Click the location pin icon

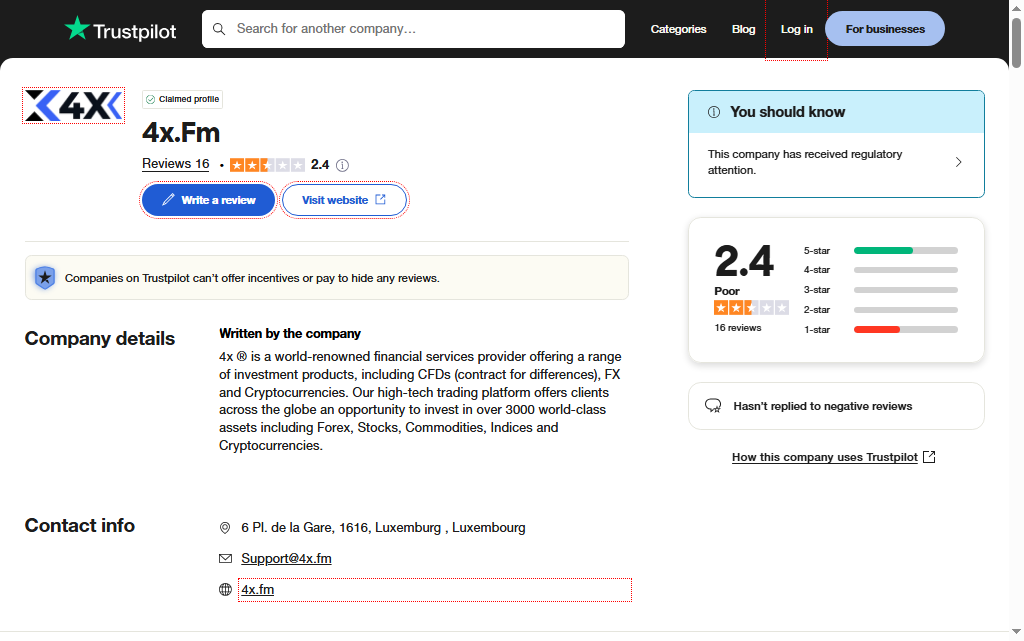click(225, 527)
